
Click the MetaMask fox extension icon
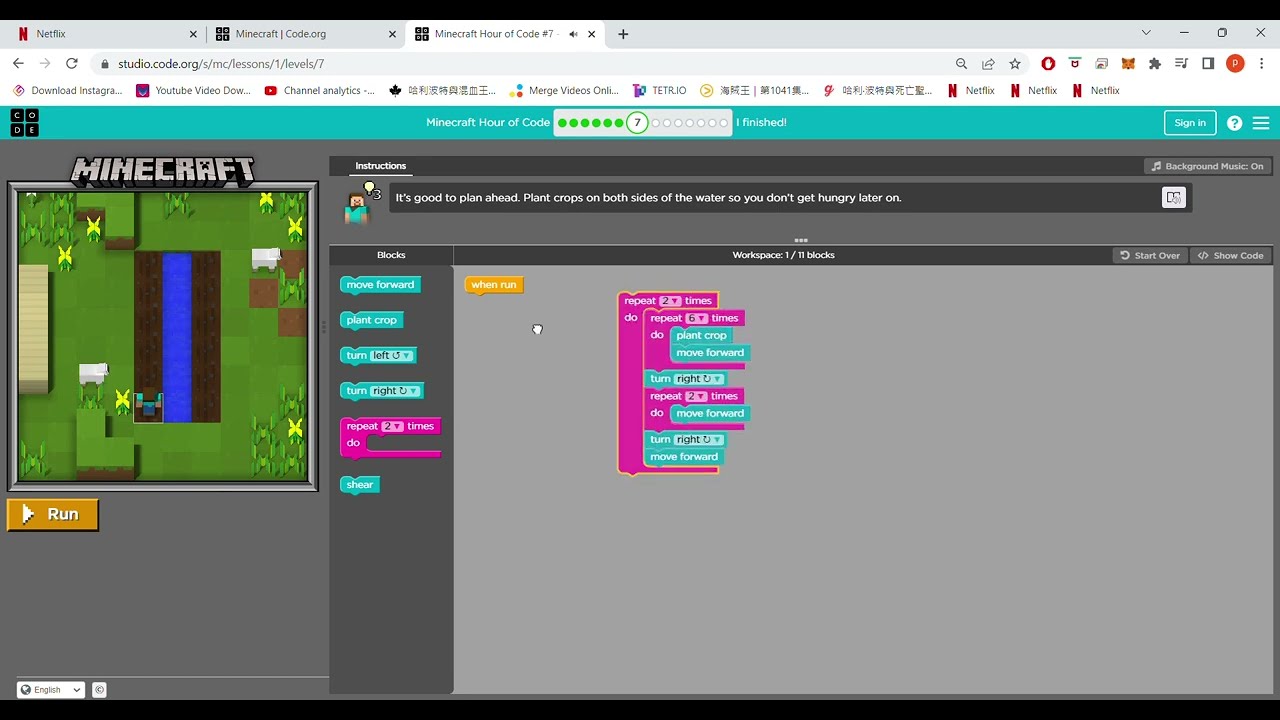(1128, 63)
